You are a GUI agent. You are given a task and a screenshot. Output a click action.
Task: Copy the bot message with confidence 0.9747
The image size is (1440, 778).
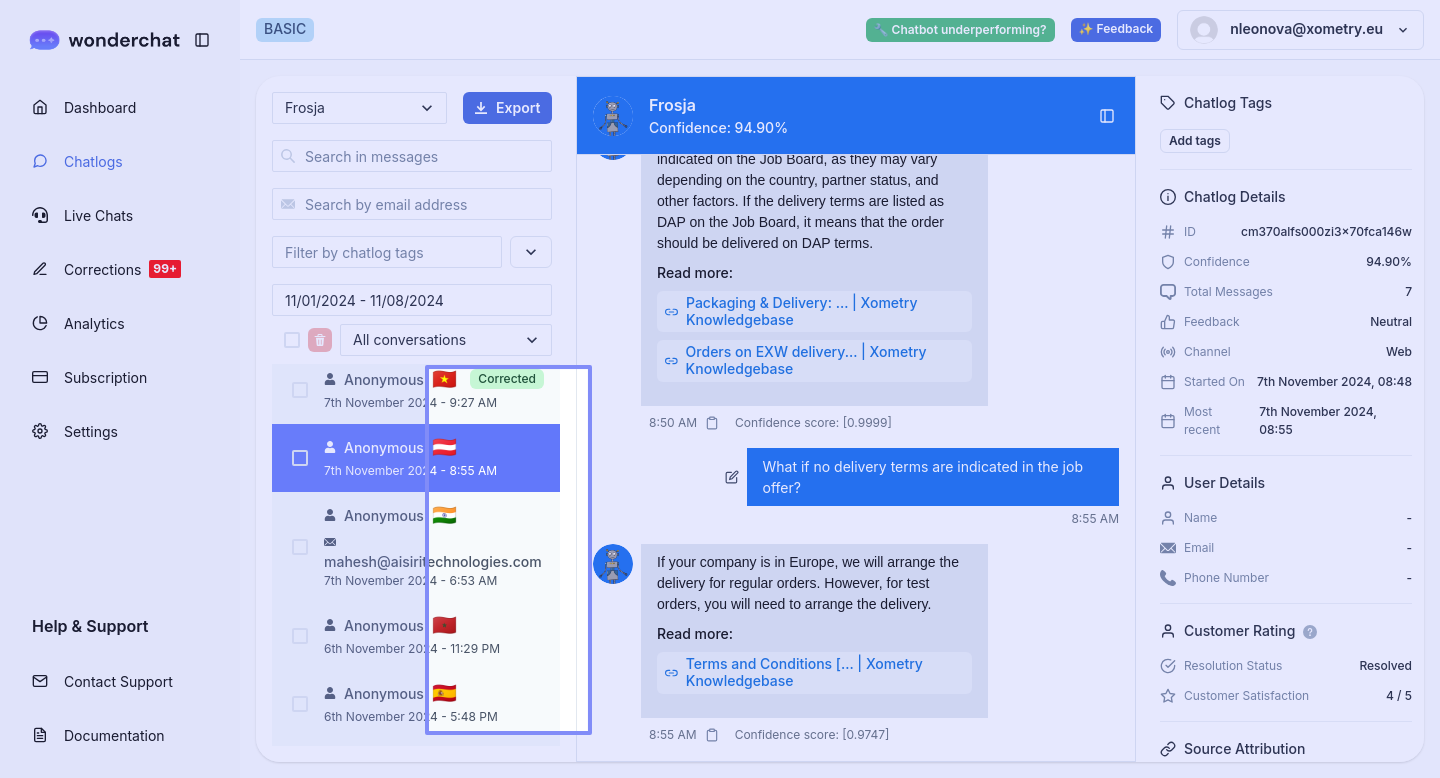(712, 735)
